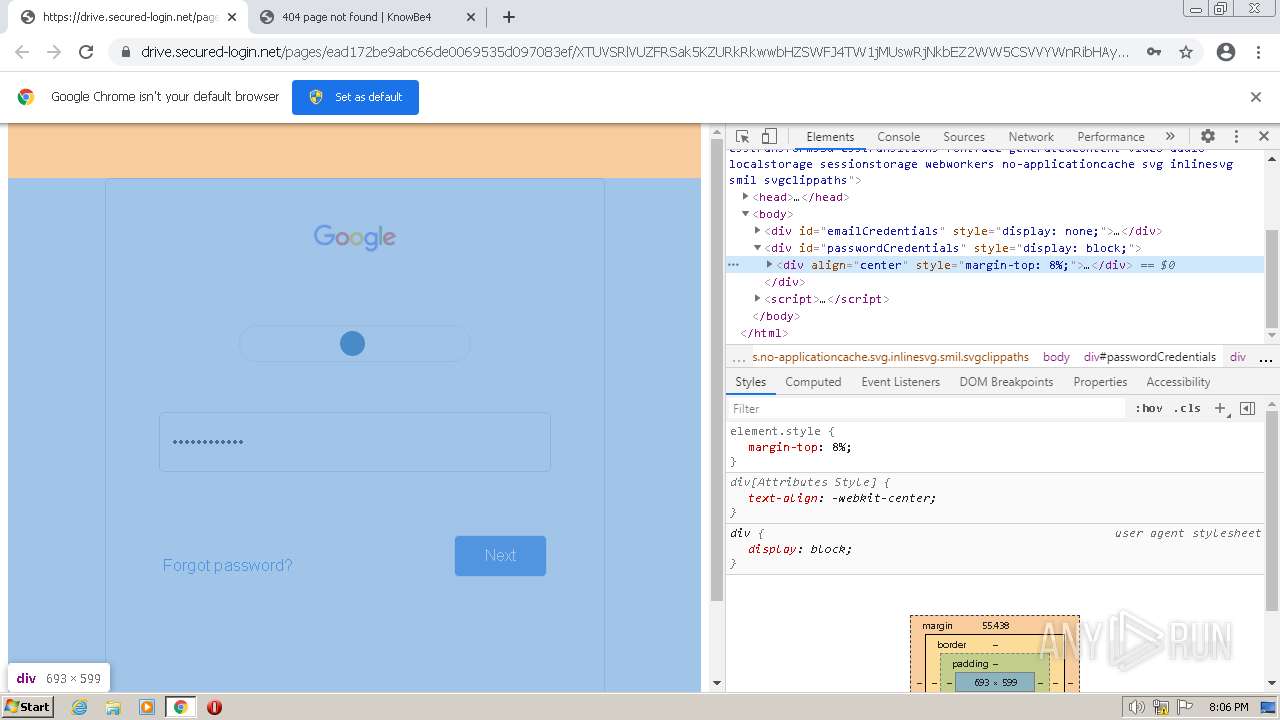The width and height of the screenshot is (1280, 720).
Task: Open Chrome profile avatar
Action: point(1226,52)
